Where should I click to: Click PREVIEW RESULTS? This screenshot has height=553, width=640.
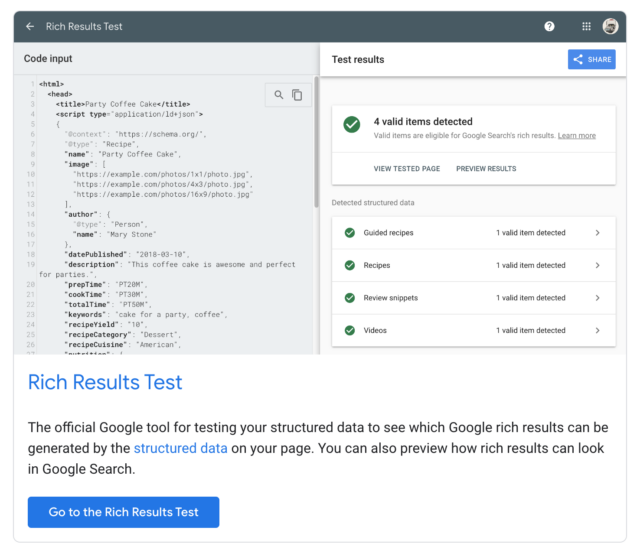click(x=486, y=169)
